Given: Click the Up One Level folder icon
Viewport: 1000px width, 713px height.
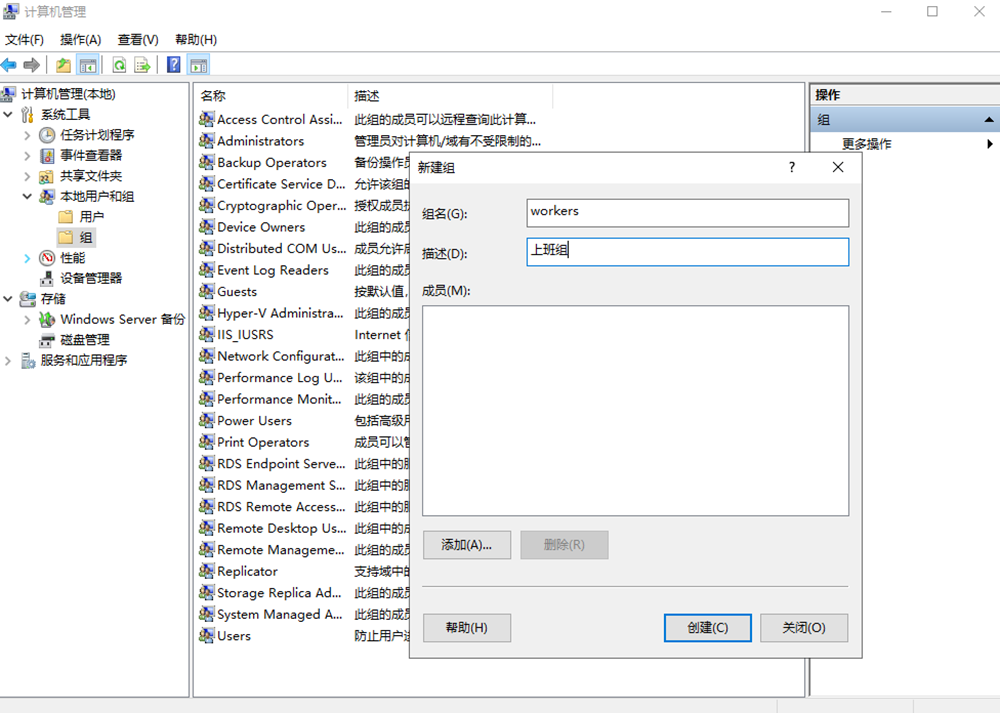Looking at the screenshot, I should point(64,65).
